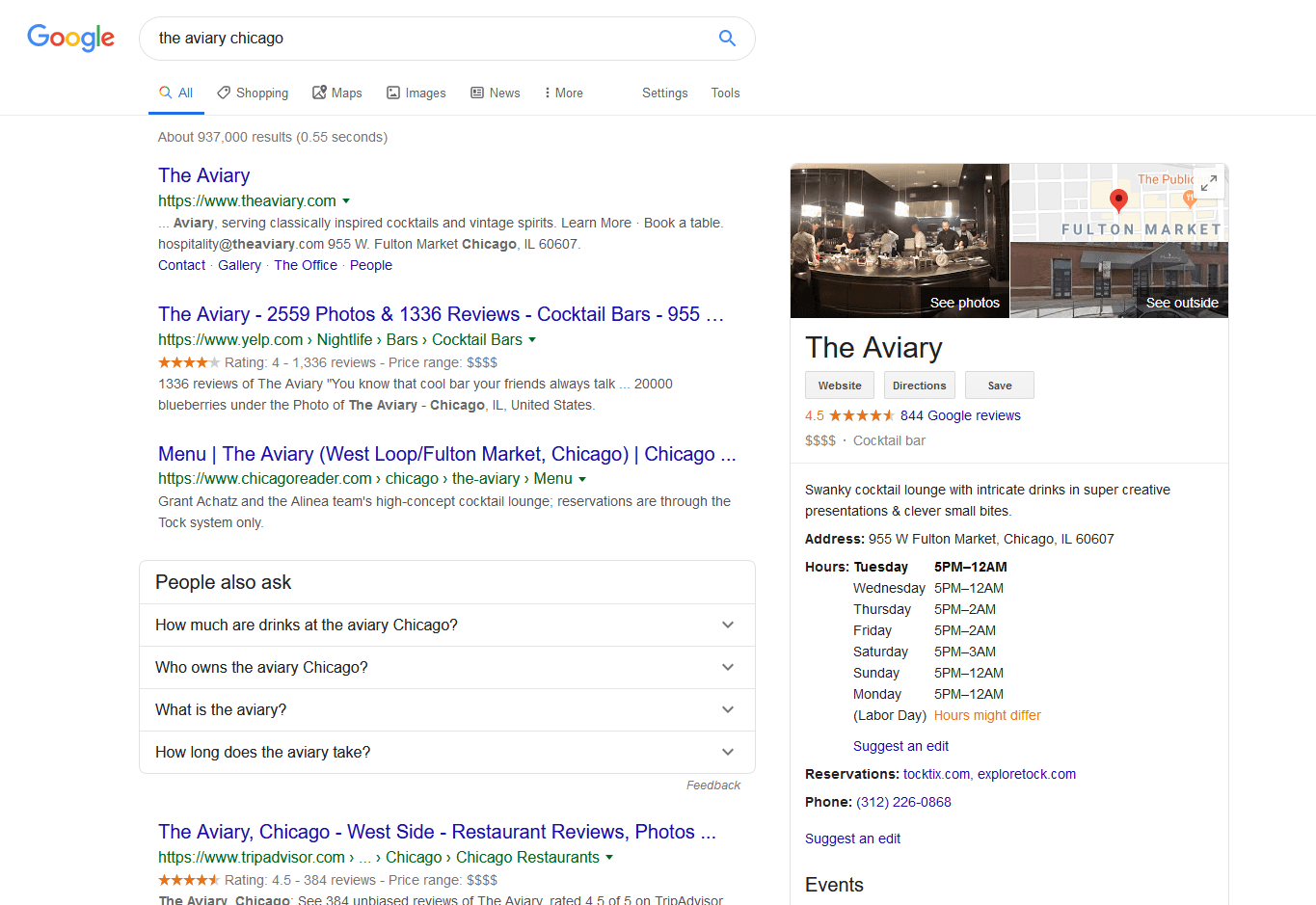This screenshot has width=1316, height=905.
Task: Open the Shopping results tab
Action: [x=253, y=93]
